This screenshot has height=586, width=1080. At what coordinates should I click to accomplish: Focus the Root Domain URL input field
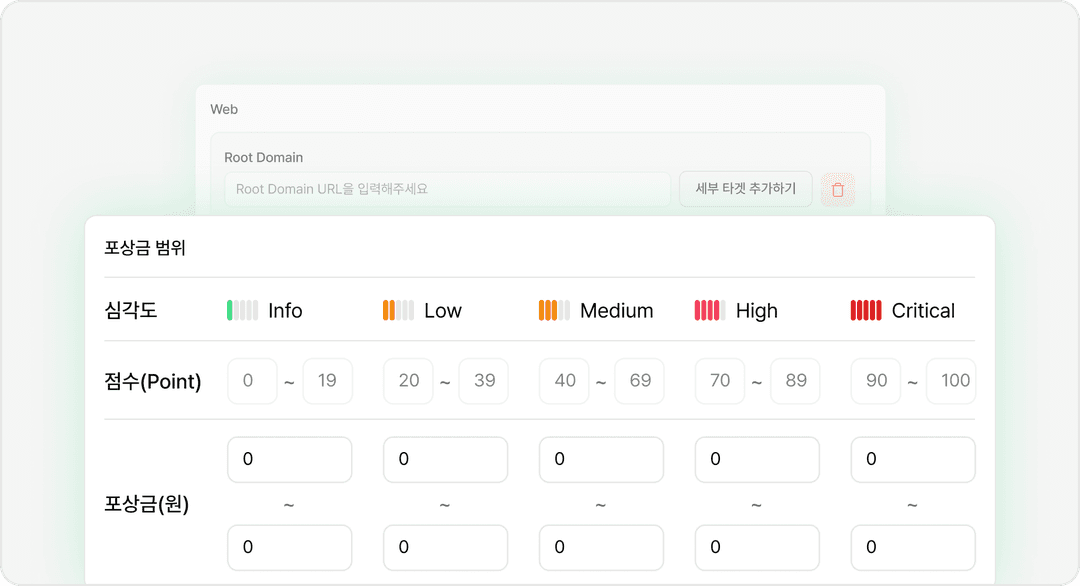[447, 189]
